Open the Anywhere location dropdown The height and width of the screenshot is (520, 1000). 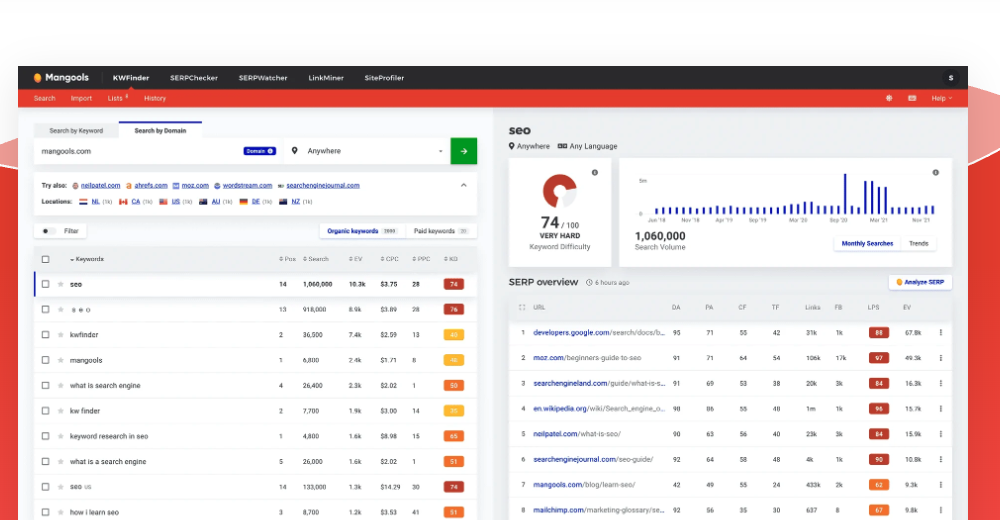coord(367,151)
